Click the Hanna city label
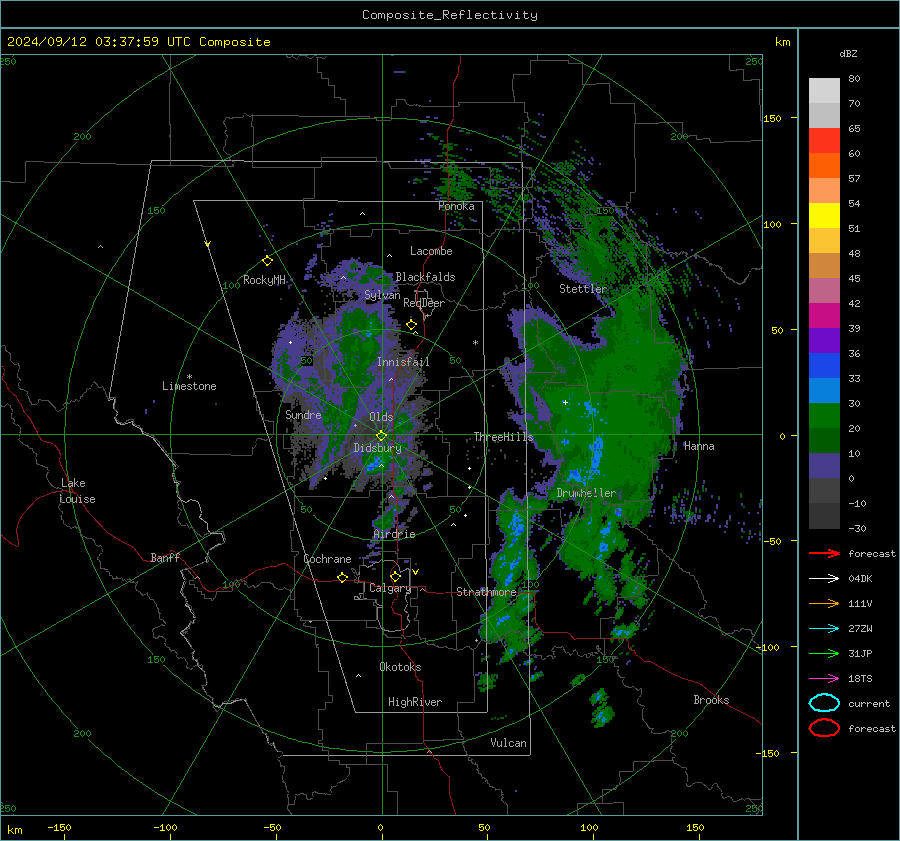 click(x=699, y=446)
